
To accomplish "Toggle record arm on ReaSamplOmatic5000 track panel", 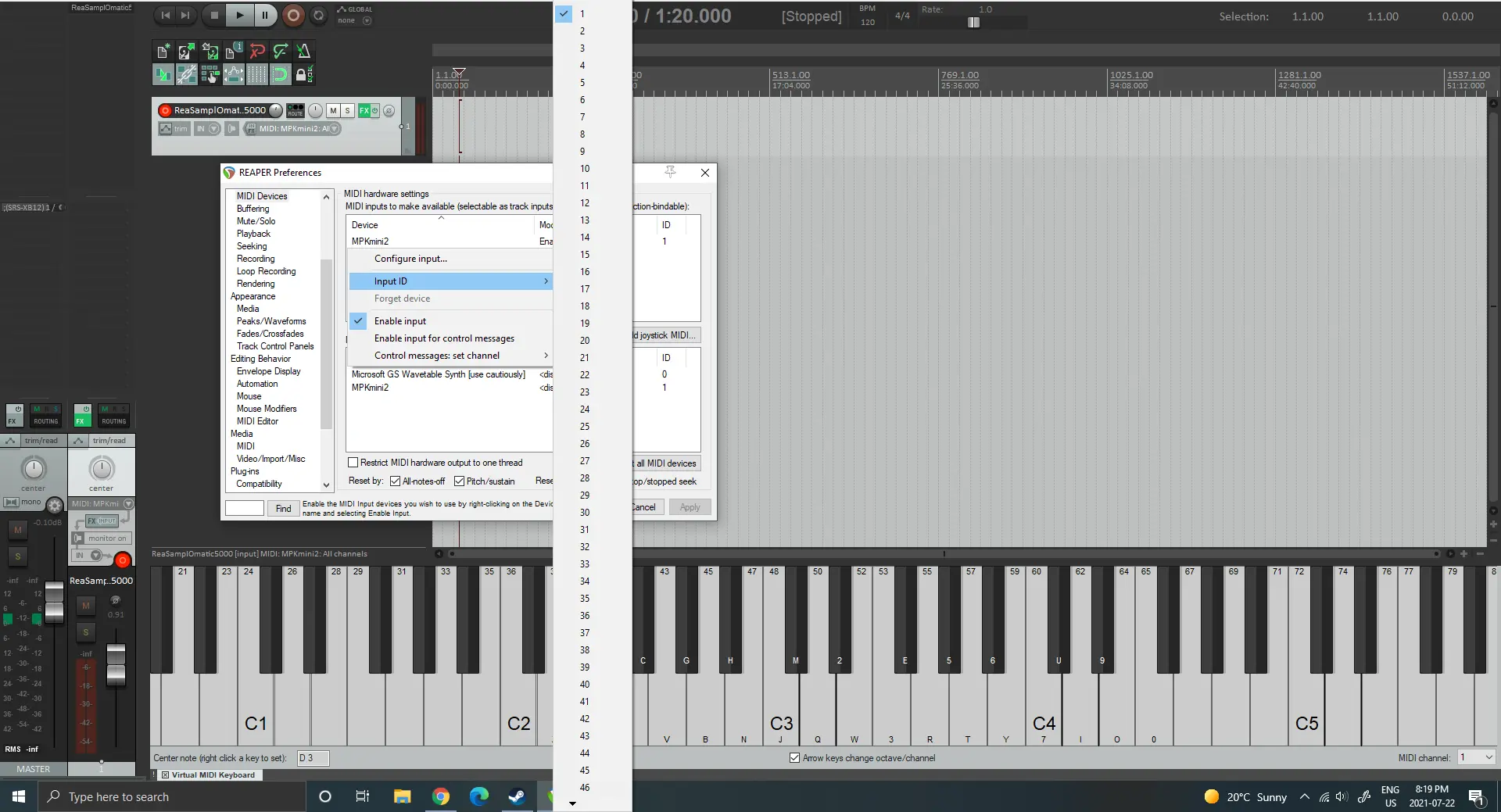I will [165, 110].
